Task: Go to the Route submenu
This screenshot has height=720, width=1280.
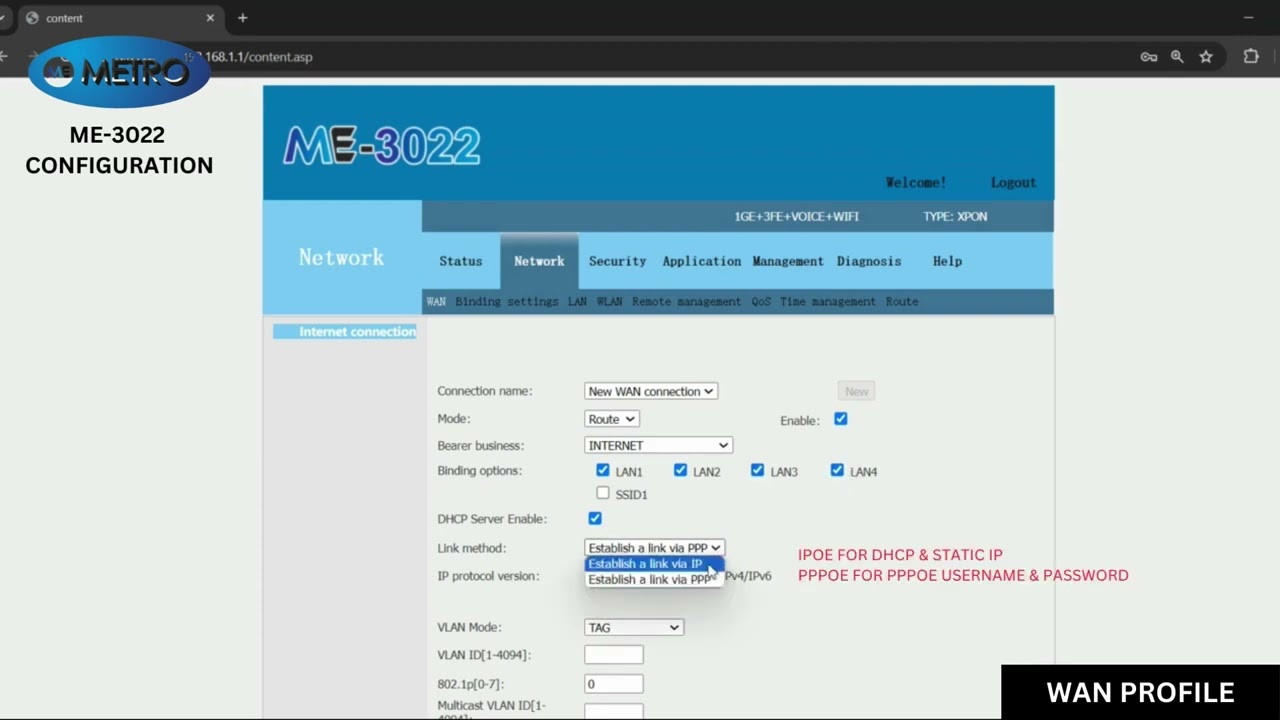Action: click(901, 302)
